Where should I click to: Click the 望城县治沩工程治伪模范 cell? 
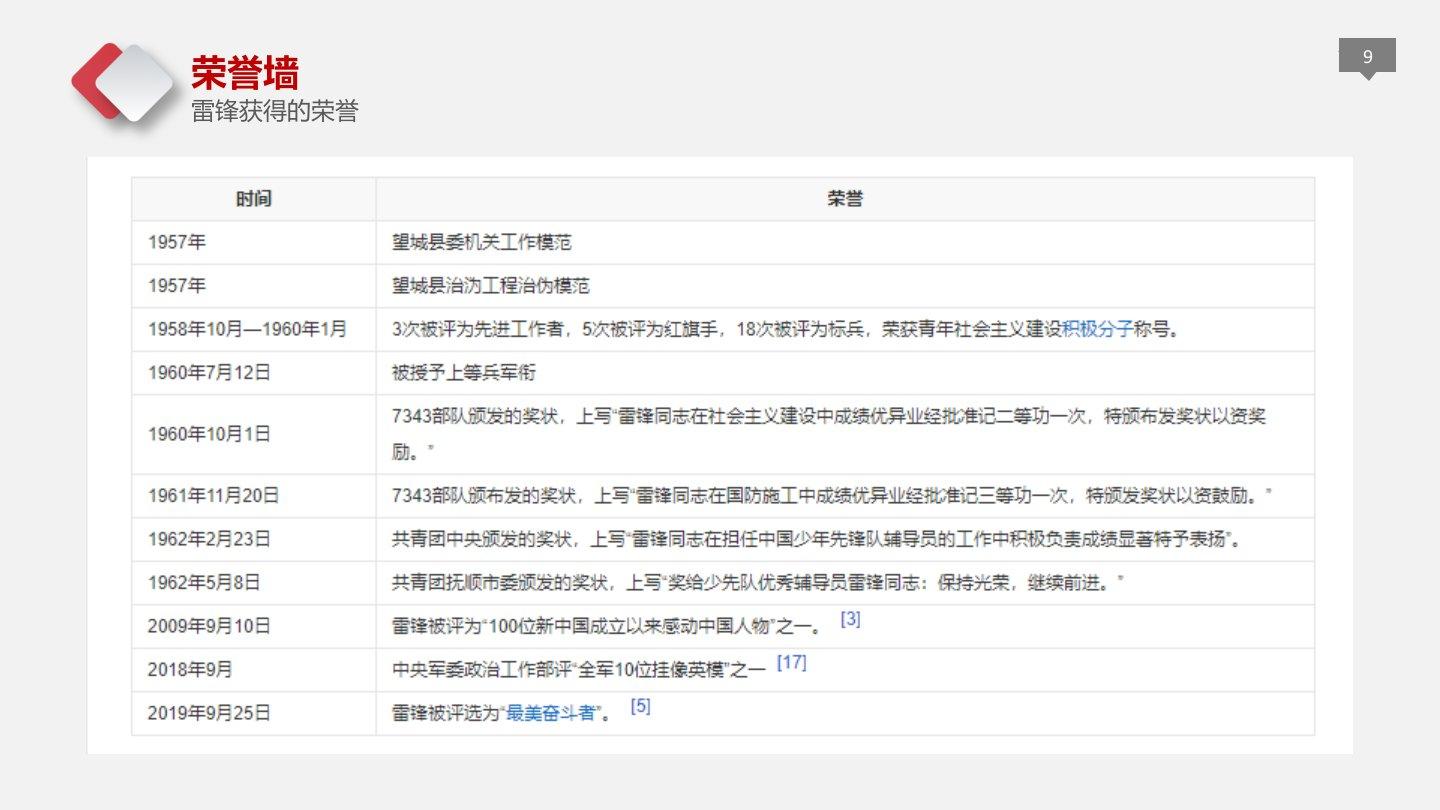coord(490,286)
